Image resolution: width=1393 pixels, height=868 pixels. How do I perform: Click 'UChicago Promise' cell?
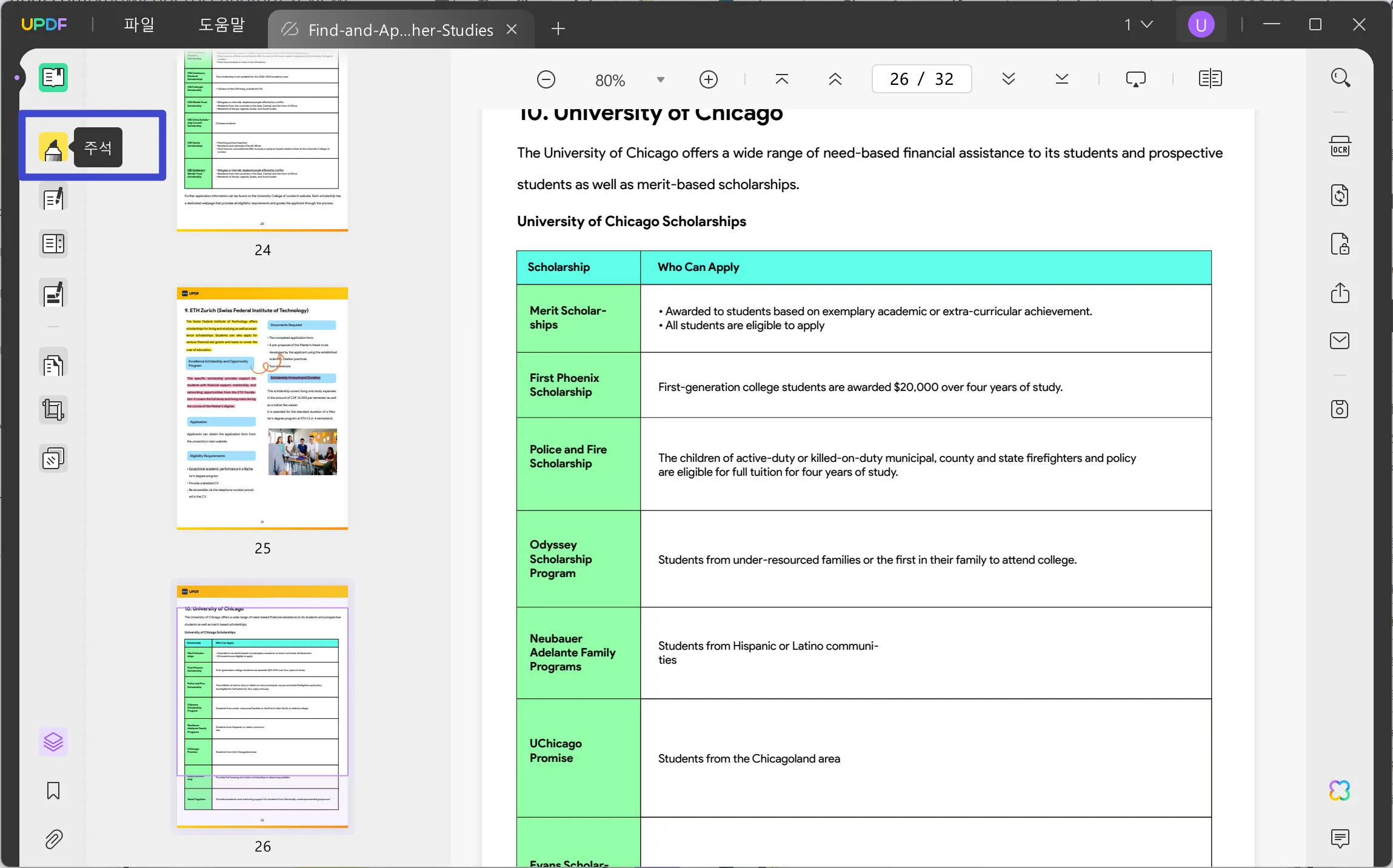[578, 758]
